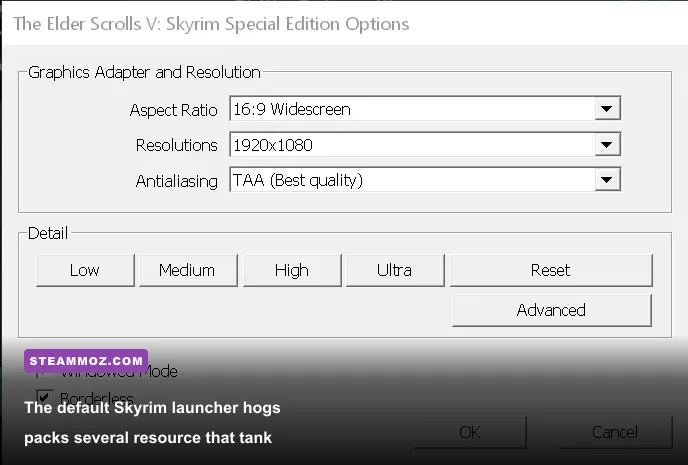Click the Resolutions label
Image resolution: width=688 pixels, height=465 pixels.
pos(176,145)
